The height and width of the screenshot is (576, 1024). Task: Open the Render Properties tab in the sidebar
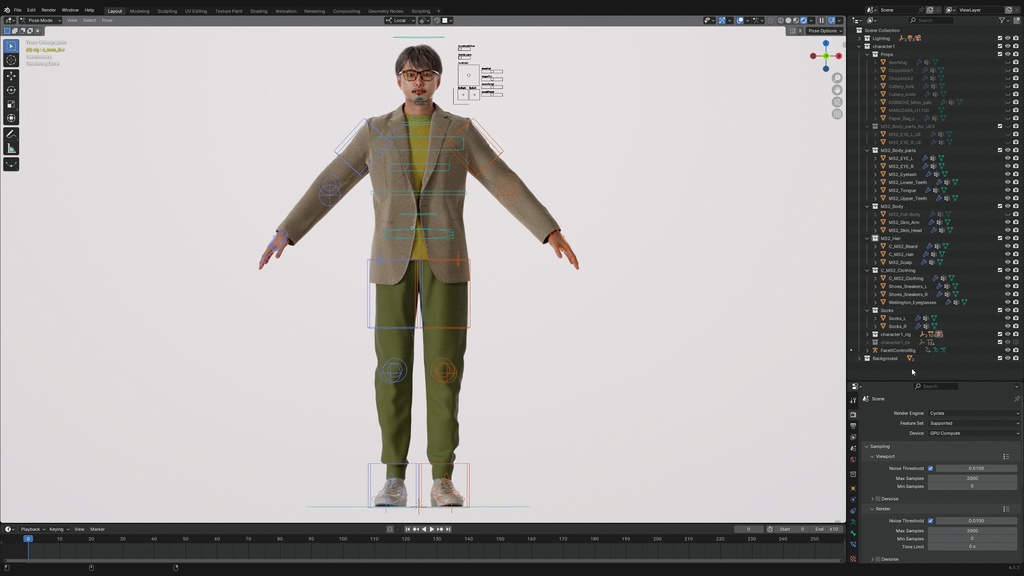[x=854, y=414]
